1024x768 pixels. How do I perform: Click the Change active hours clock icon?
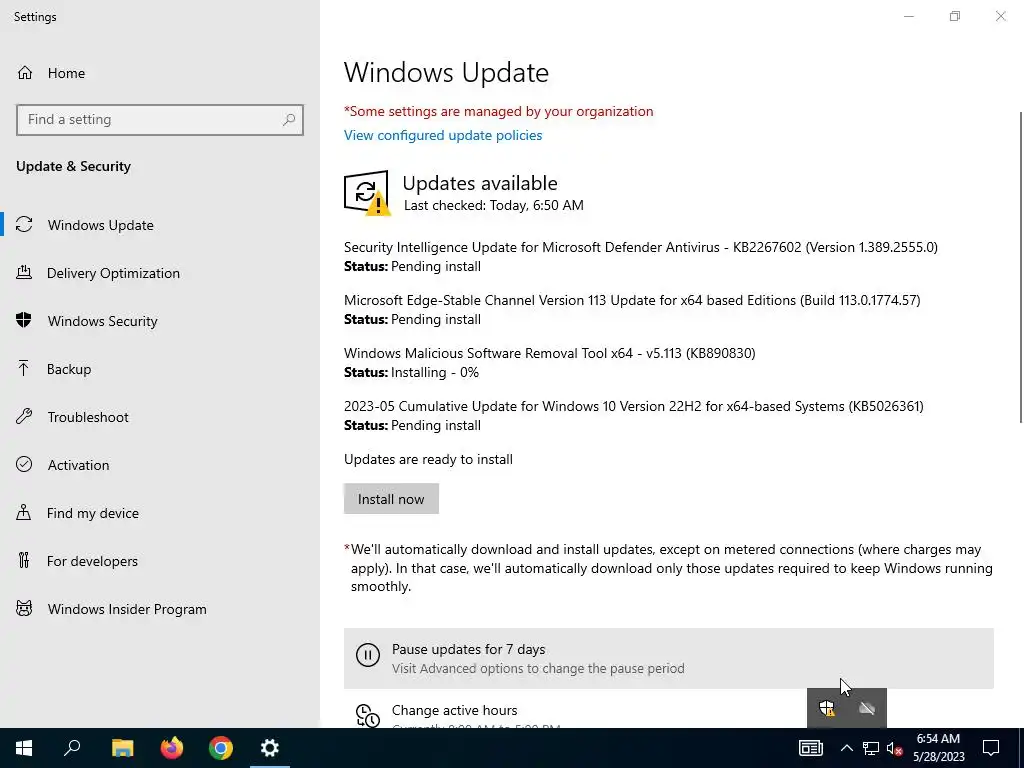coord(368,715)
